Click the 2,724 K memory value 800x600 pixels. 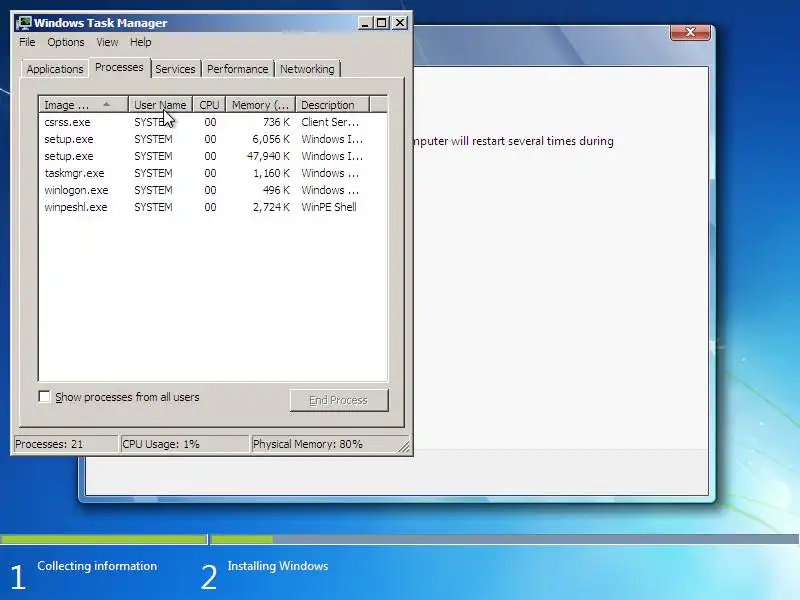coord(271,207)
